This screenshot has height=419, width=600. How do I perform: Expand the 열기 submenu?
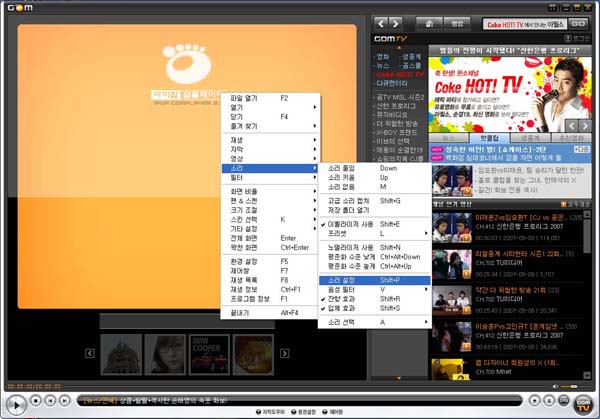(x=270, y=108)
